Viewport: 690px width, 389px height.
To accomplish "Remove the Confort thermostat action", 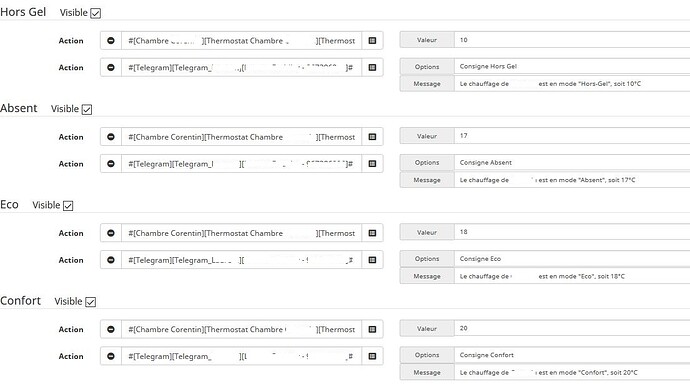I will click(111, 329).
